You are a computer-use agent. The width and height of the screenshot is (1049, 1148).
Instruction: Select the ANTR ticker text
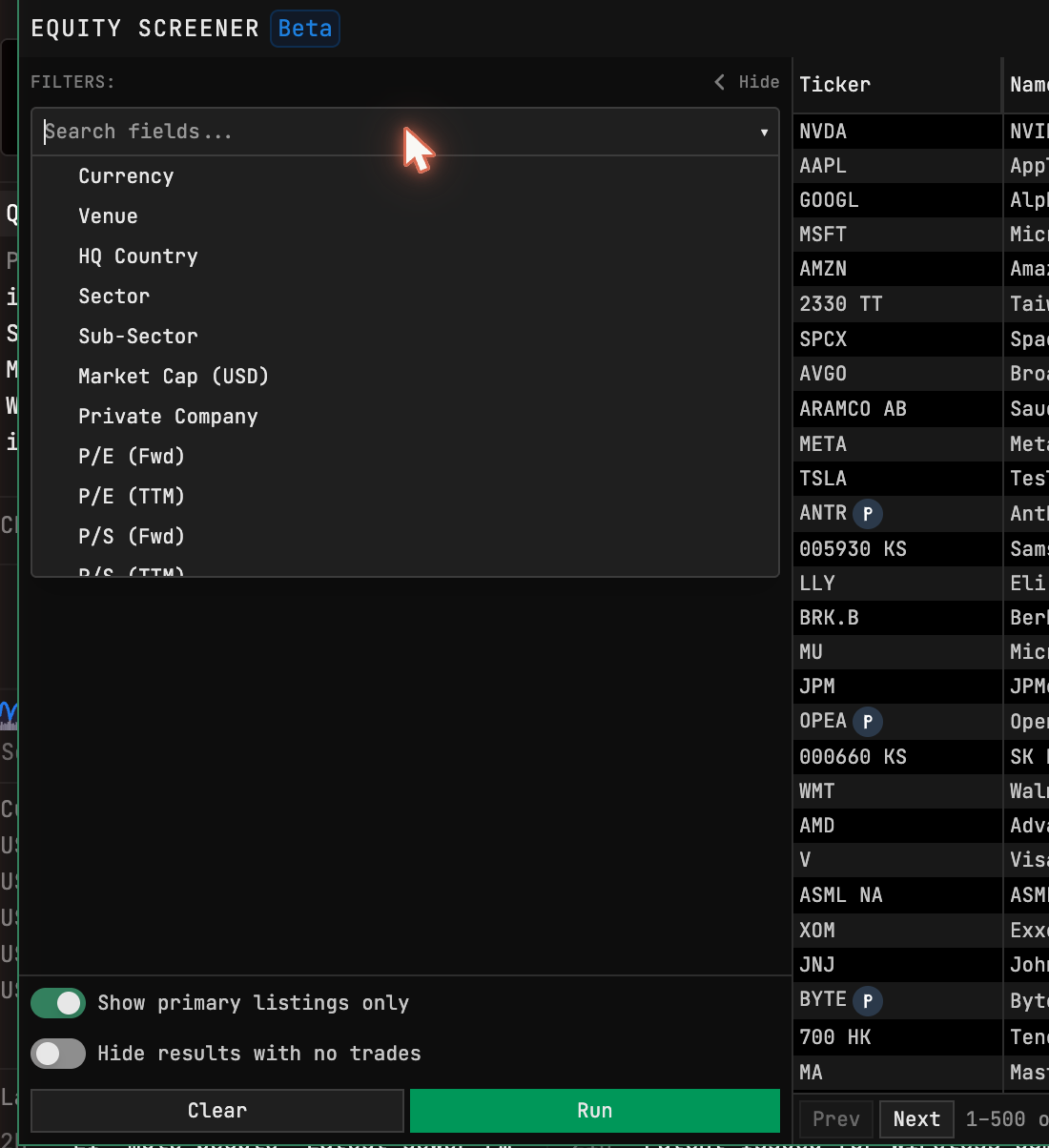823,513
